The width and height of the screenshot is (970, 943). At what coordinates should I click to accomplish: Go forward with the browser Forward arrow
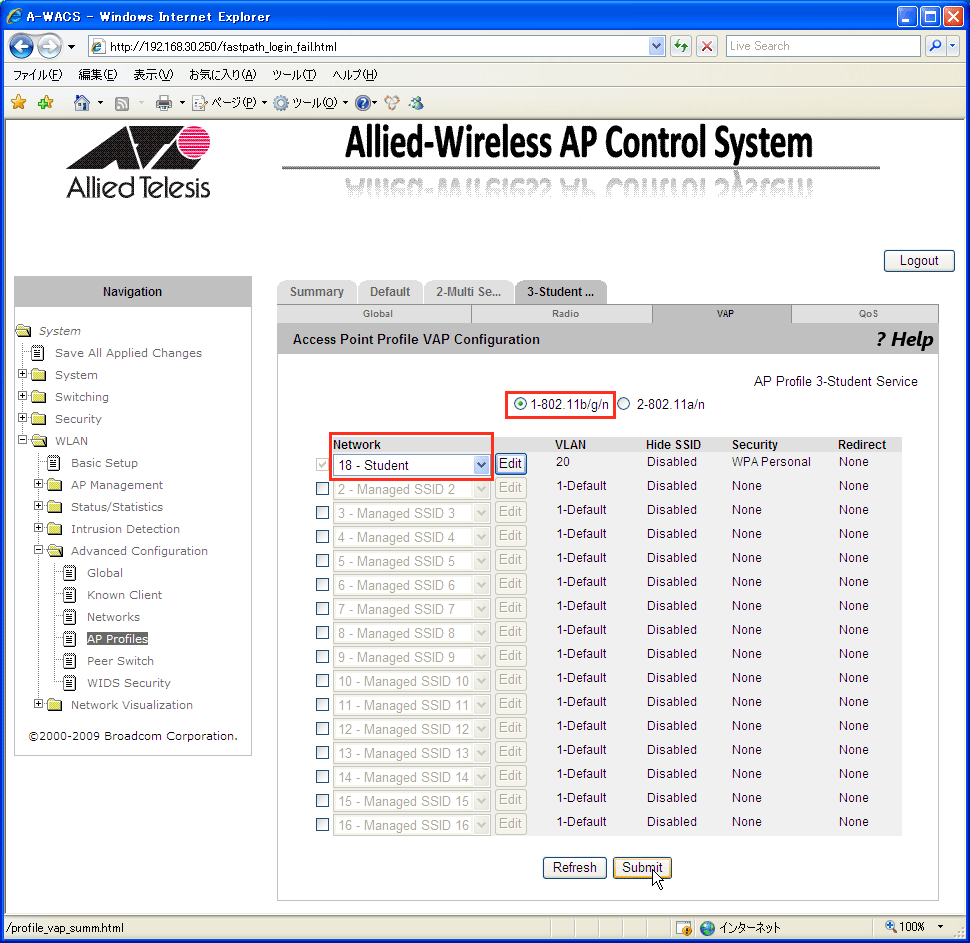pos(49,46)
